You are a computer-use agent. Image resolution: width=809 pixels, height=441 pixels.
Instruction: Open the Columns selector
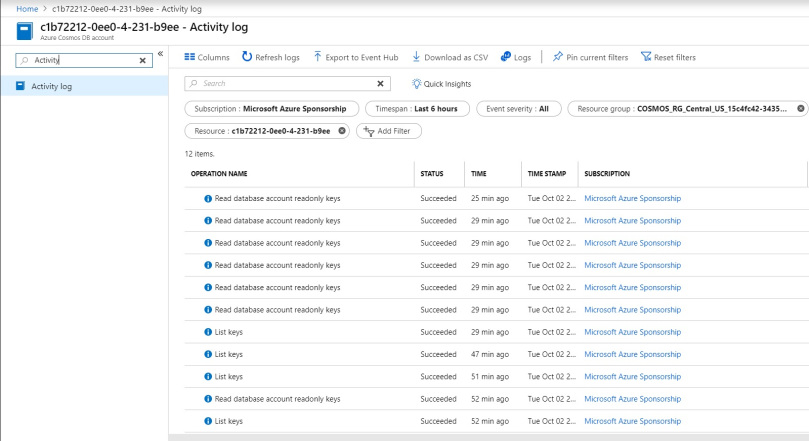coord(206,57)
